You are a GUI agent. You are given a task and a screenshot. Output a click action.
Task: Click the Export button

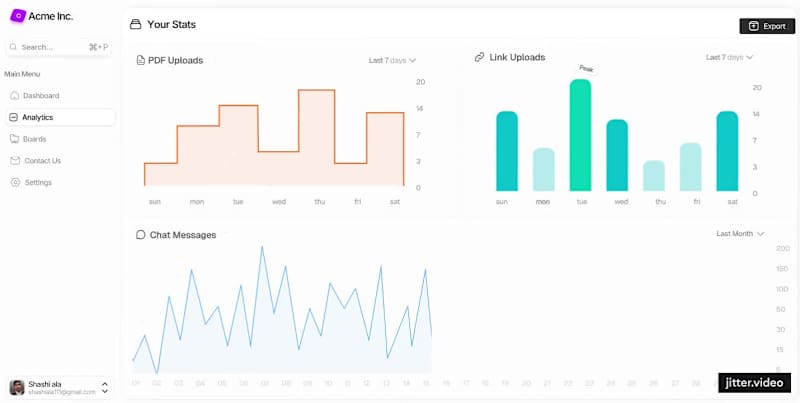click(x=767, y=26)
